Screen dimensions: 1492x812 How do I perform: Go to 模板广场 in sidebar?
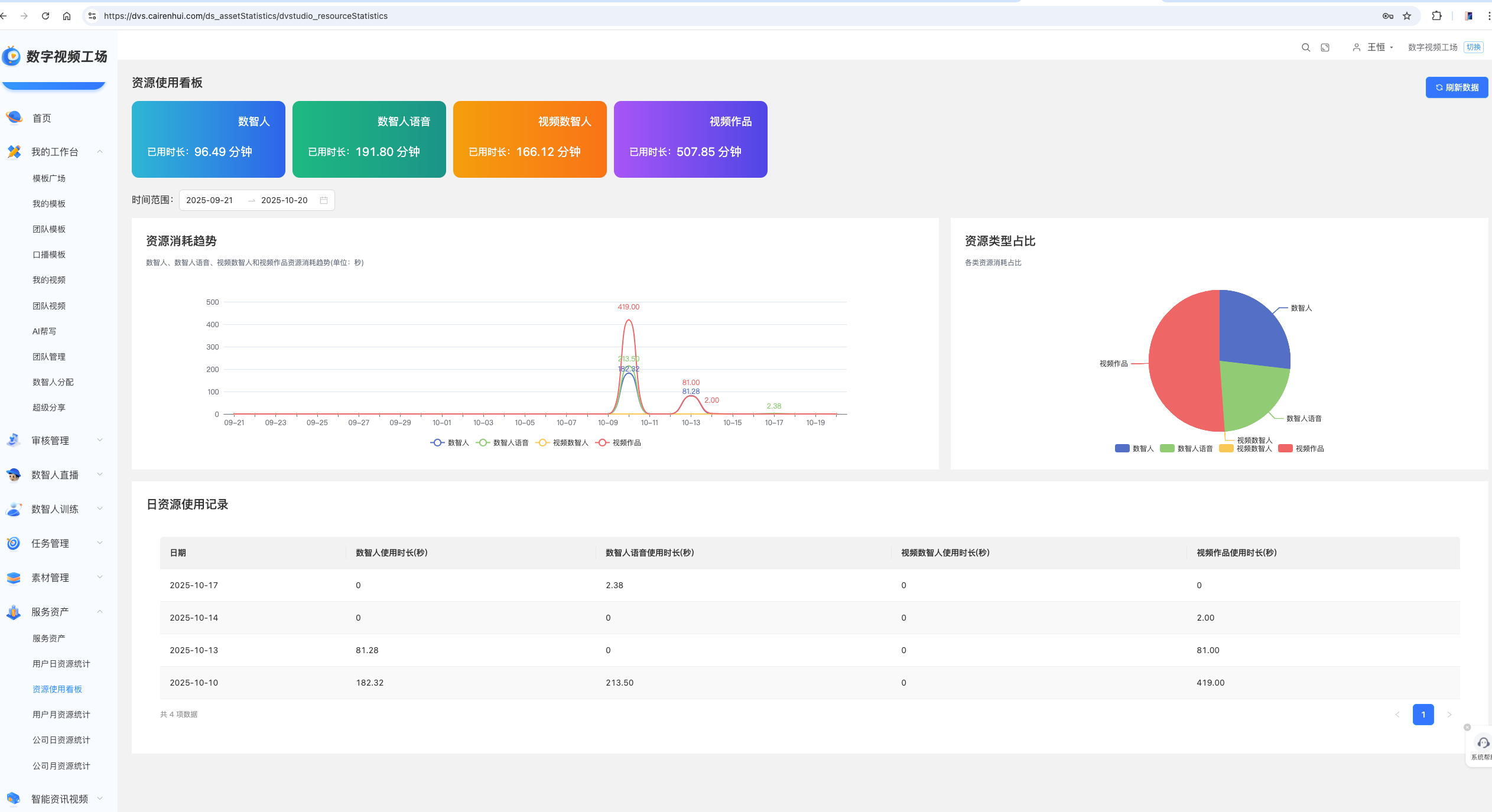[x=49, y=178]
